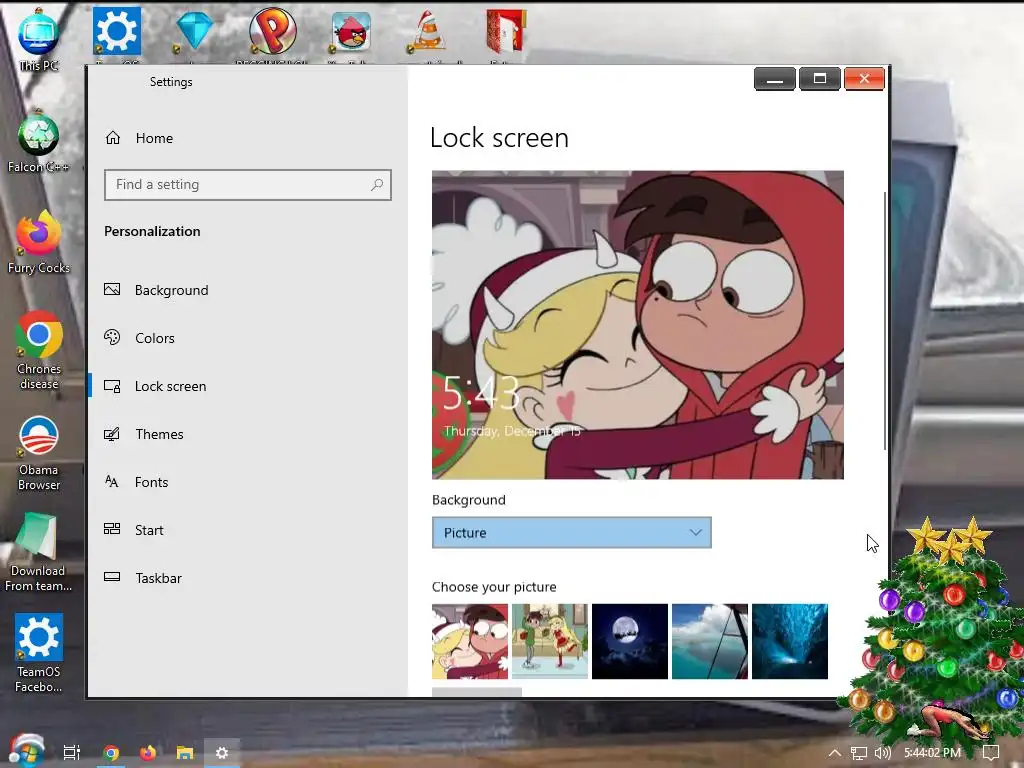1024x768 pixels.
Task: Open the letter P desktop shortcut
Action: tap(272, 33)
